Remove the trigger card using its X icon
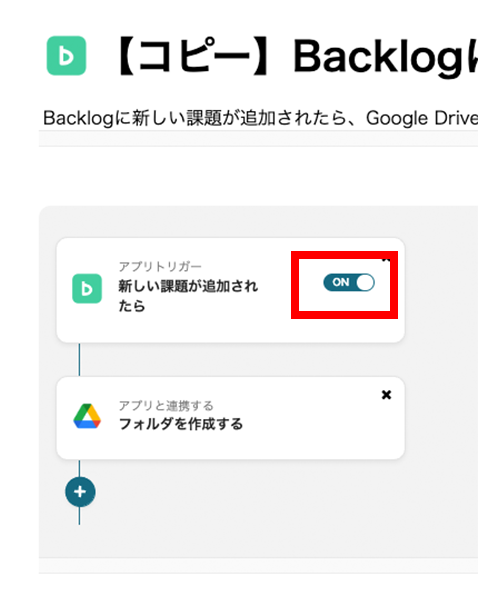 click(386, 260)
